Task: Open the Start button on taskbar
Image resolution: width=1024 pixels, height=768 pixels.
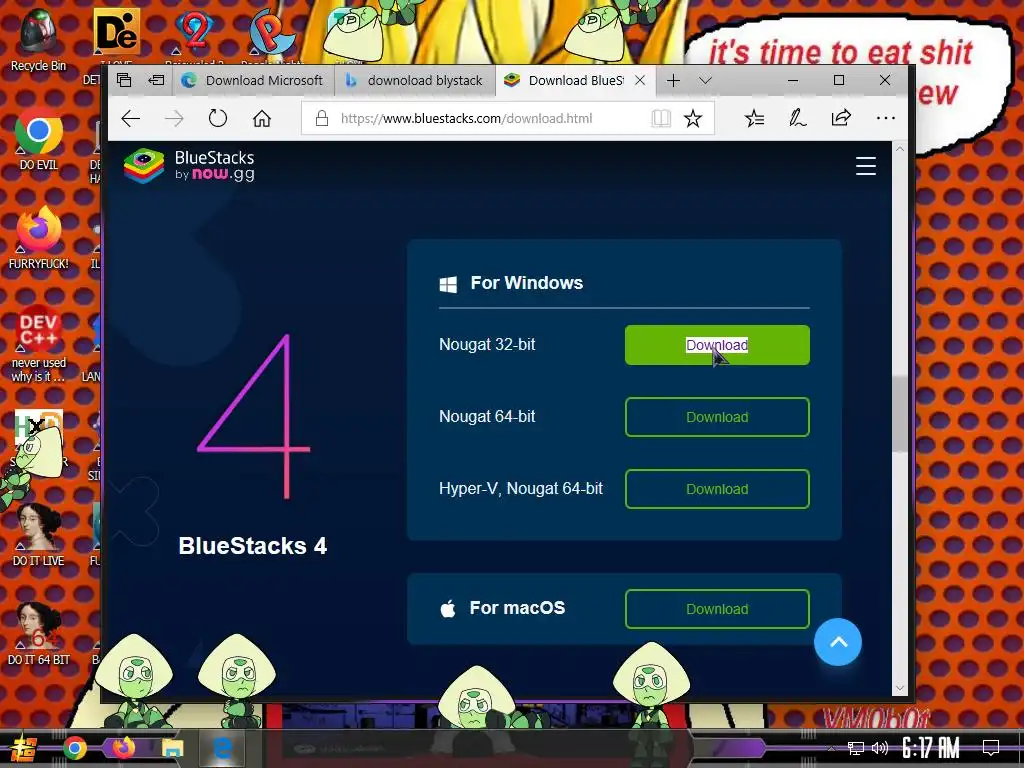Action: click(x=22, y=748)
